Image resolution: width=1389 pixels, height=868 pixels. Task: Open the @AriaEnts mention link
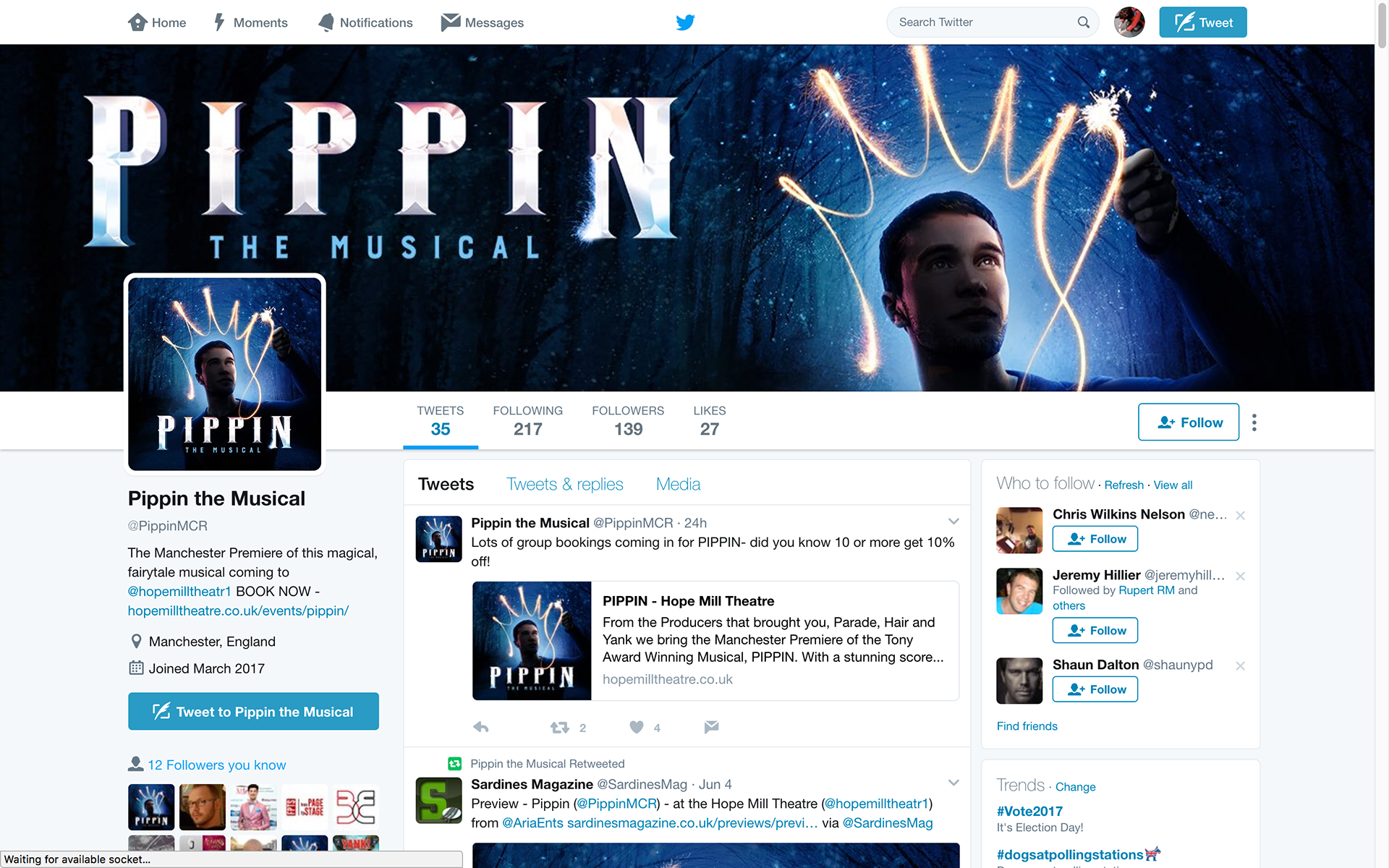(x=532, y=823)
